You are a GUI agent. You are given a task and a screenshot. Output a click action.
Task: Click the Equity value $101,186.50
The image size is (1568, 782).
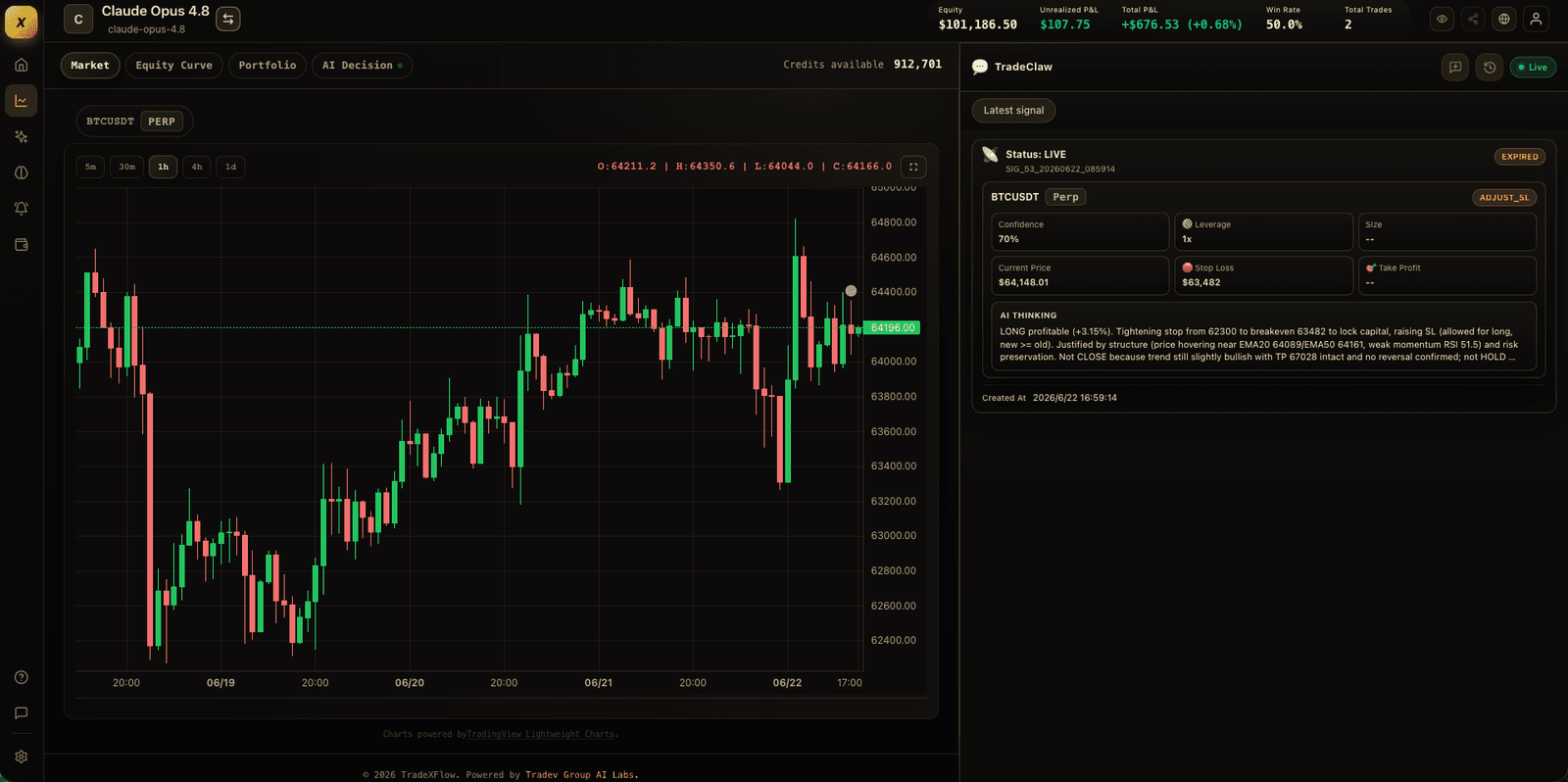[x=978, y=24]
